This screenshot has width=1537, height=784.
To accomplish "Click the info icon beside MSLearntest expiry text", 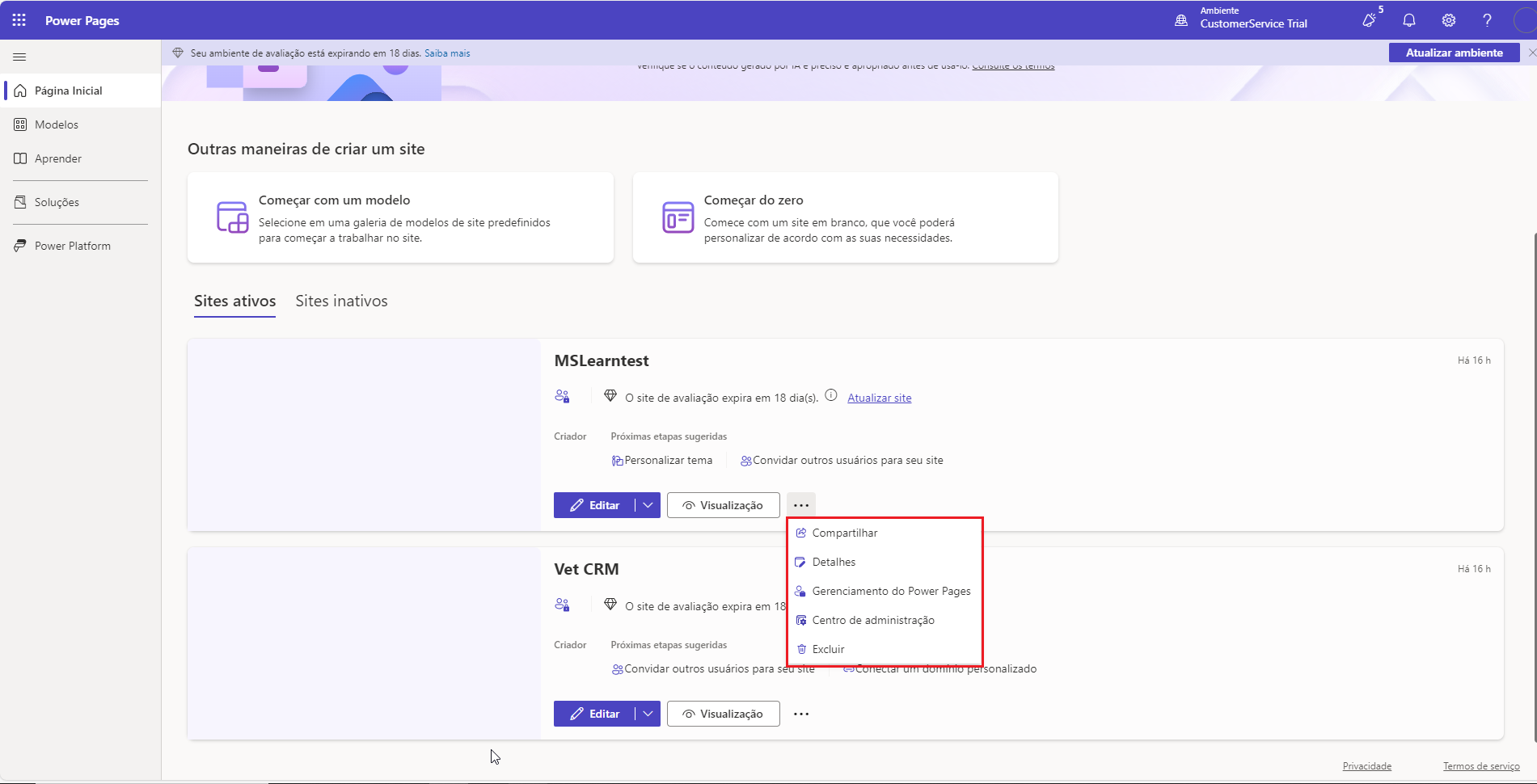I will click(x=830, y=396).
